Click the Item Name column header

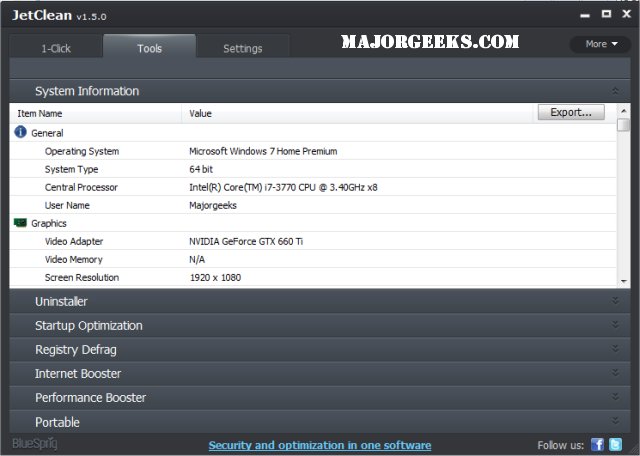[x=96, y=113]
